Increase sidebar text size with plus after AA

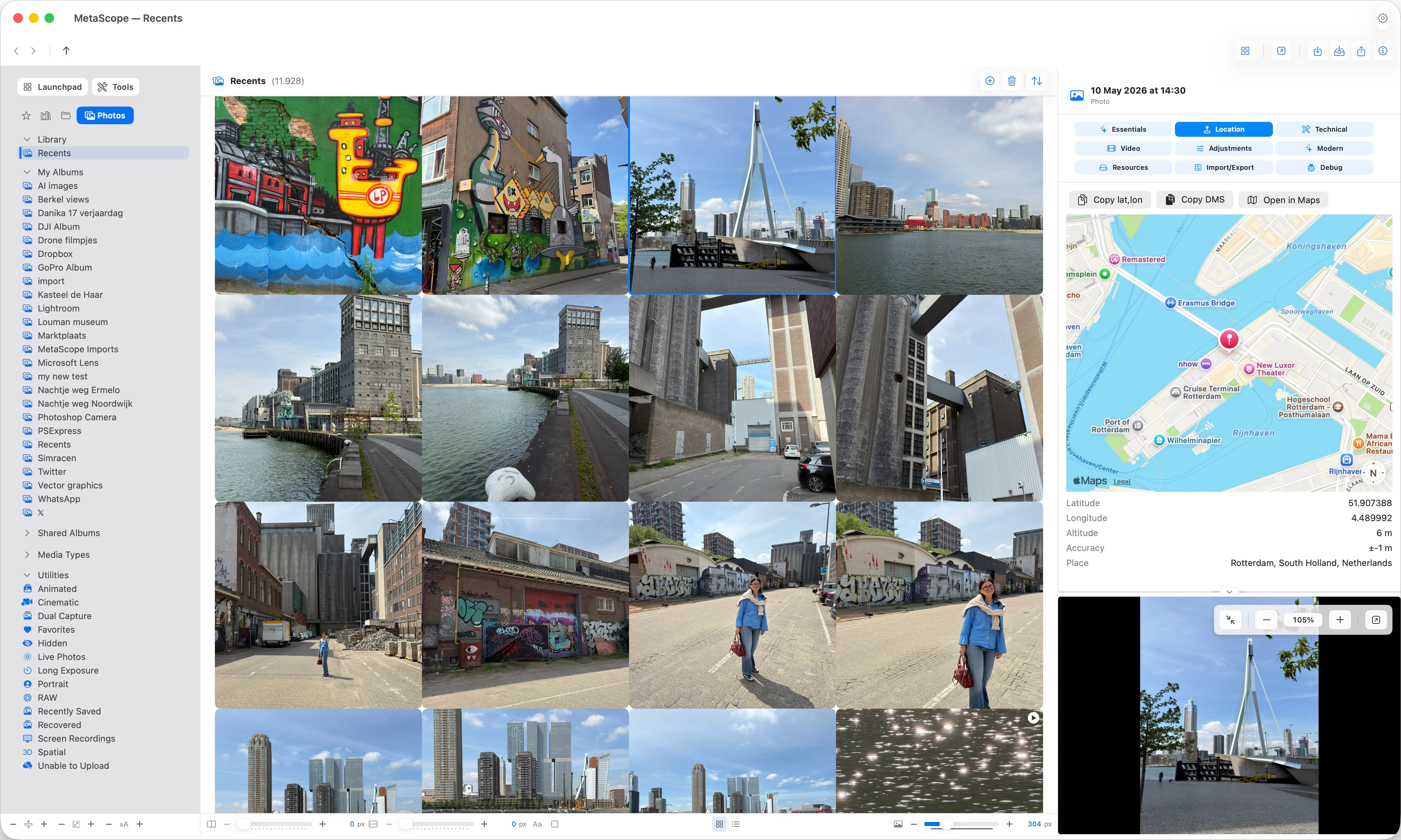pos(140,824)
